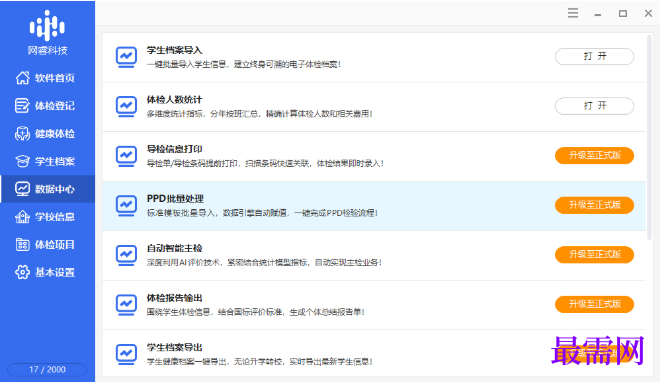
Task: Select the 学校信息 menu item
Action: click(55, 217)
